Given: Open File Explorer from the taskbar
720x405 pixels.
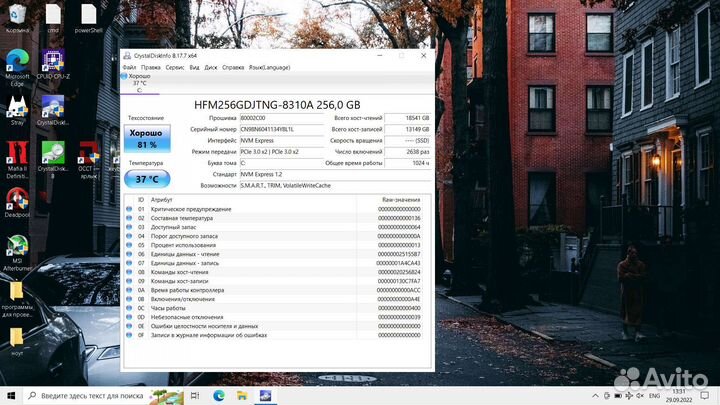Looking at the screenshot, I should click(x=242, y=396).
